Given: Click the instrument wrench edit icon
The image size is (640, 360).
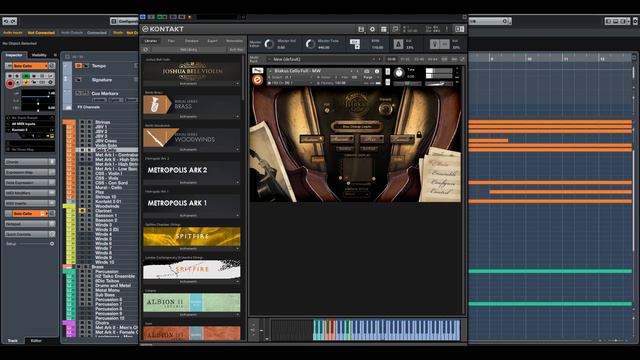Looking at the screenshot, I should coord(257,70).
